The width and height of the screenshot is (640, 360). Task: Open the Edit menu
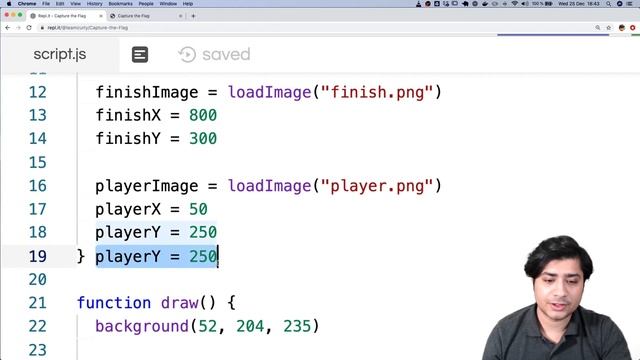coord(60,4)
